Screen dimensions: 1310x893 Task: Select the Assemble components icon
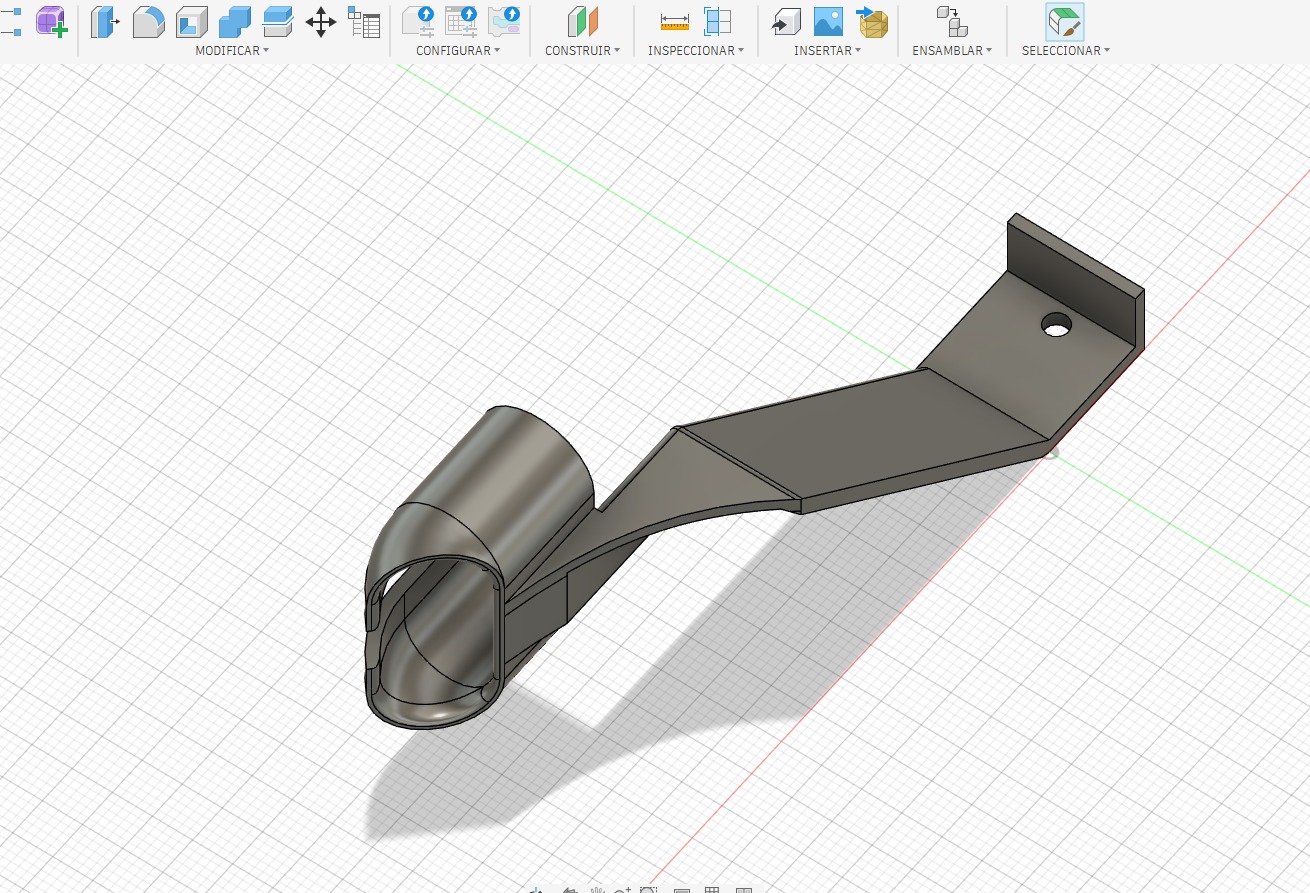[x=951, y=21]
